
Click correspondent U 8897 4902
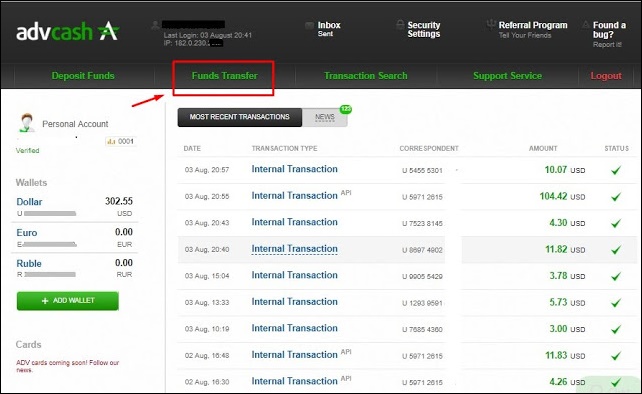click(x=422, y=250)
